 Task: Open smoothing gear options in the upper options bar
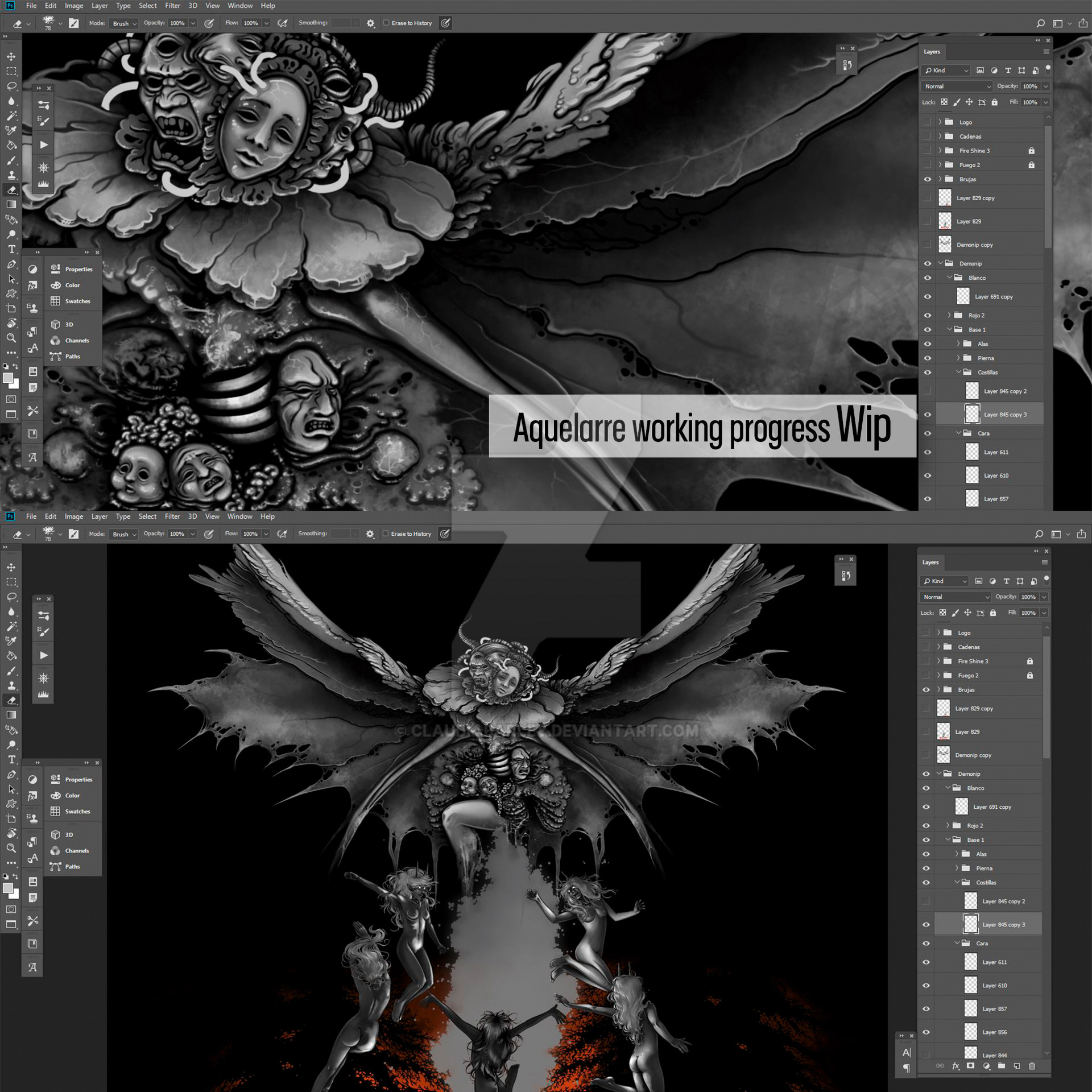tap(371, 23)
